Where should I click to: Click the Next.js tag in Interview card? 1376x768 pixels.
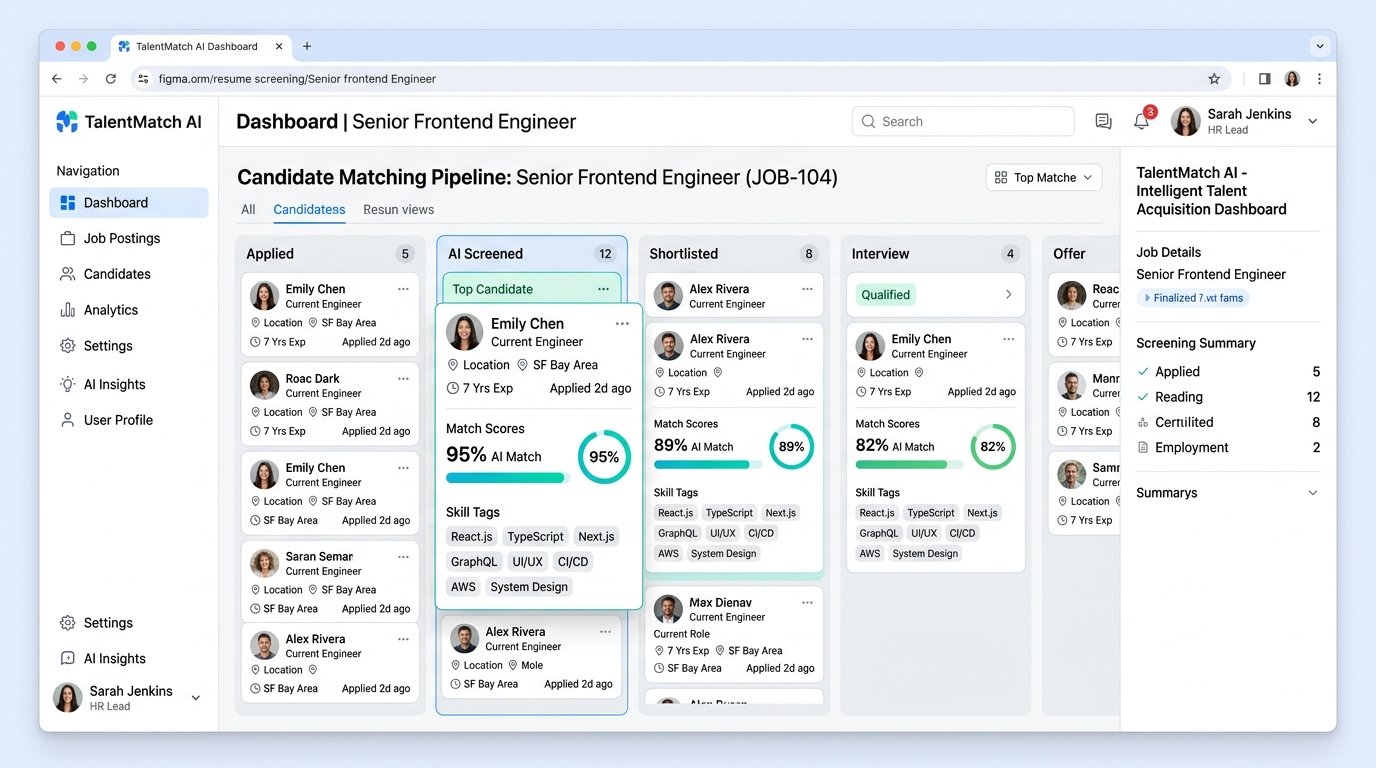(982, 513)
